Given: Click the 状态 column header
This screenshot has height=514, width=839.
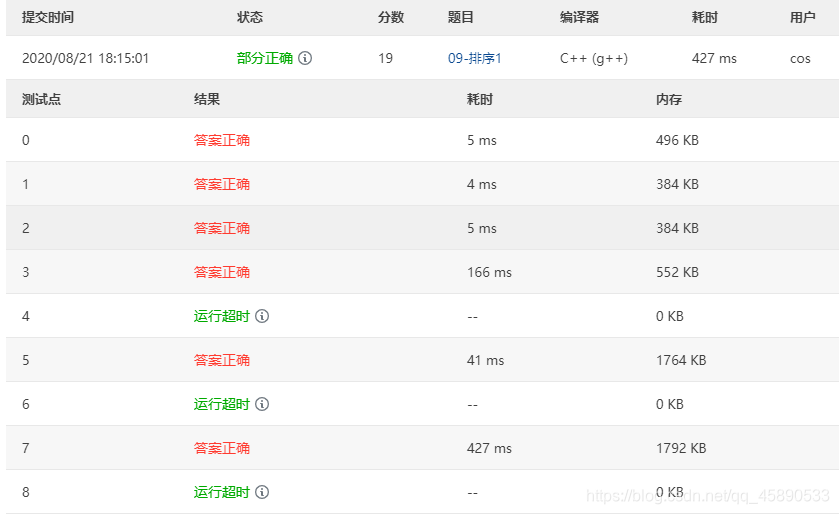Looking at the screenshot, I should click(x=250, y=17).
